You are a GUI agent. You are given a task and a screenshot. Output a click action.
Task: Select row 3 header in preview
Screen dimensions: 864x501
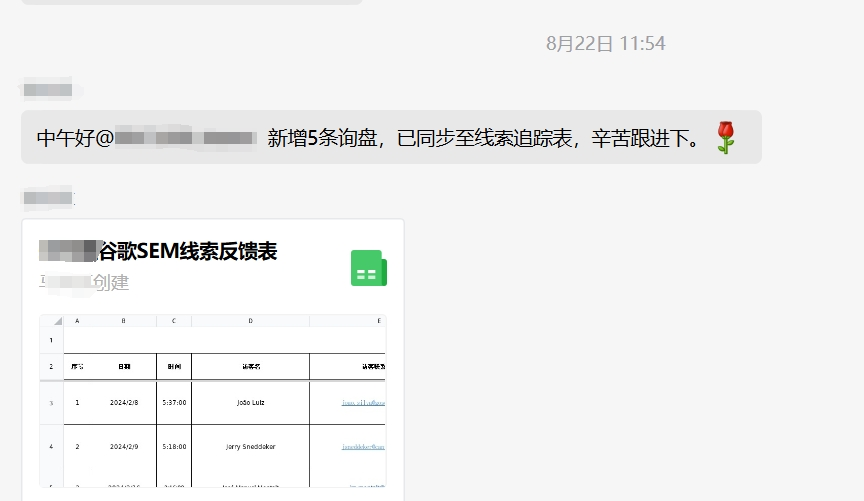point(51,402)
